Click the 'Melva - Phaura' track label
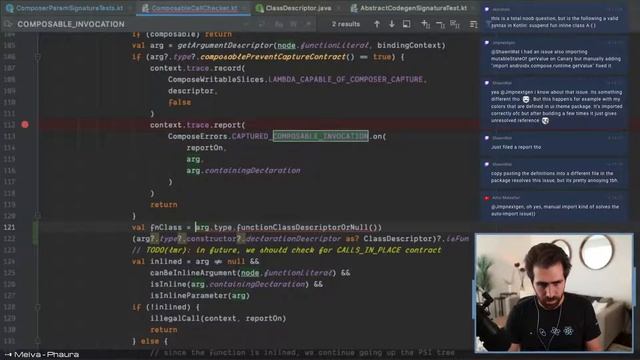Screen dimensions: 640x360 click(47, 354)
